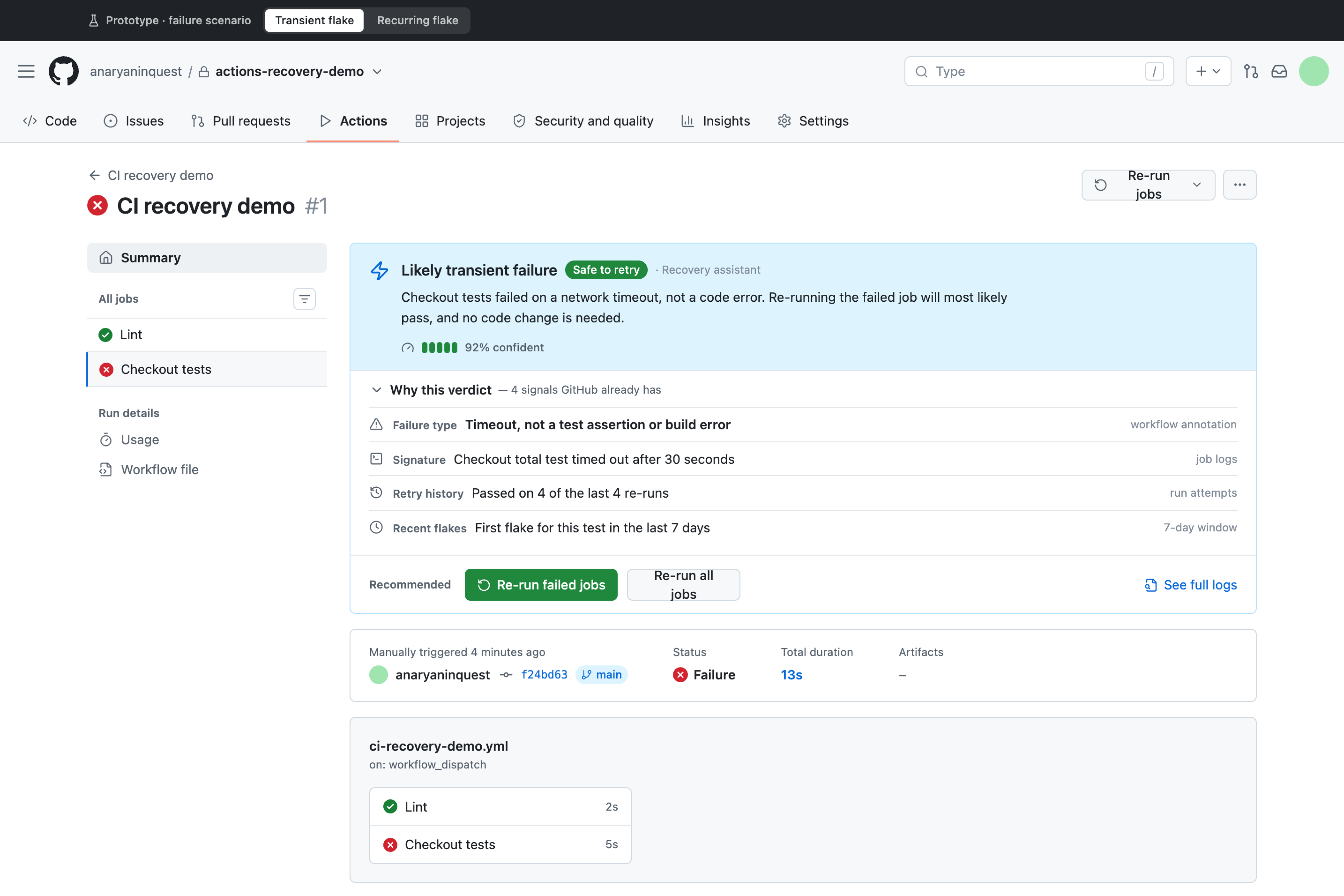Switch scenario to Transient flake

(314, 20)
